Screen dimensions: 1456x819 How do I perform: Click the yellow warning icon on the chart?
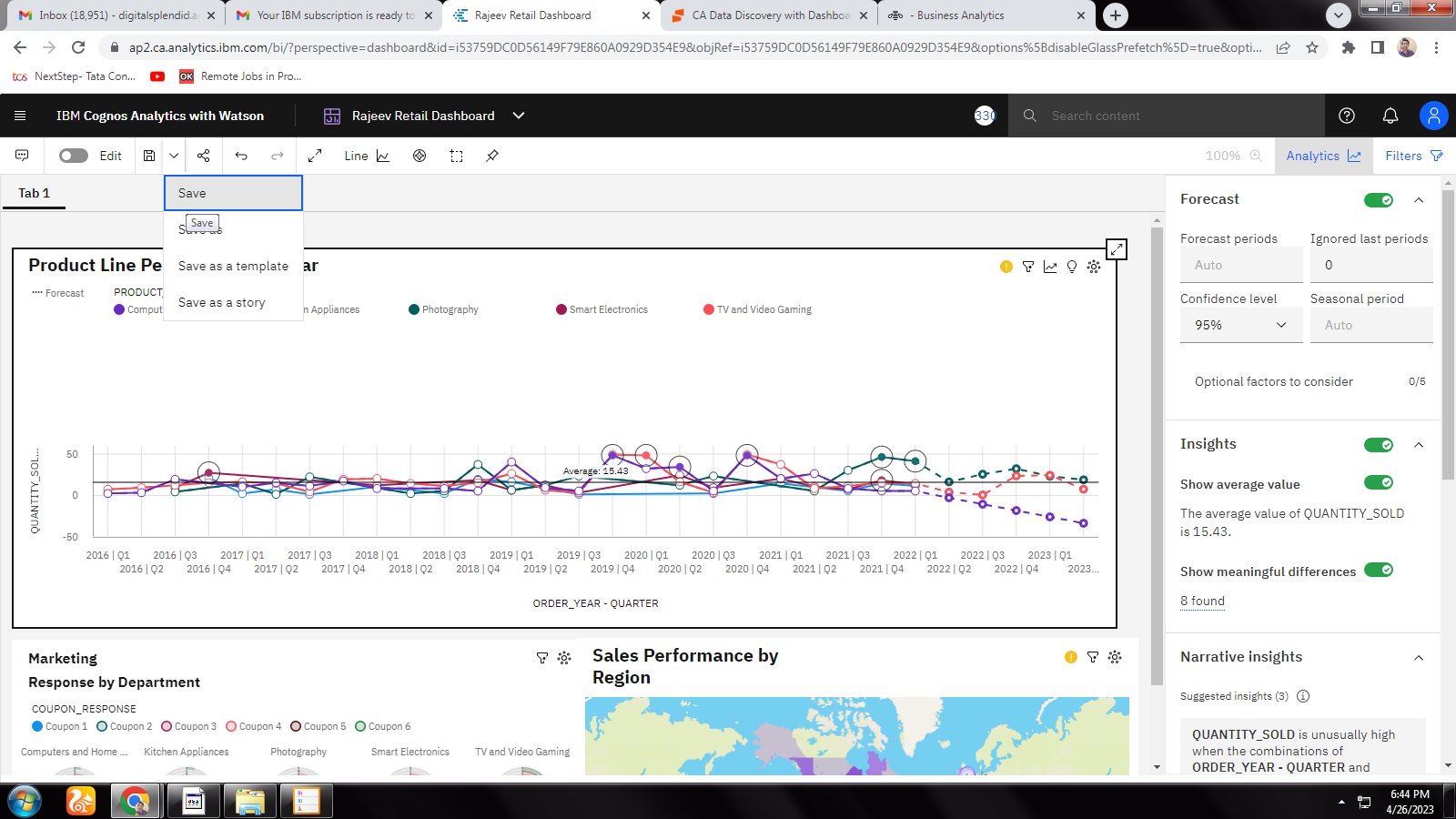pyautogui.click(x=1006, y=267)
